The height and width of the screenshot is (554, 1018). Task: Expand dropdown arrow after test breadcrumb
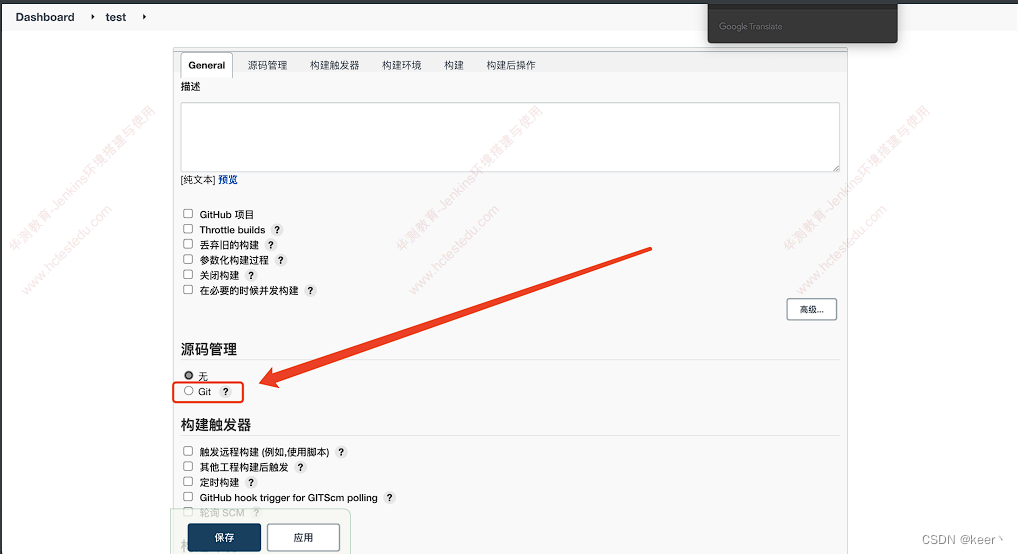pos(143,17)
